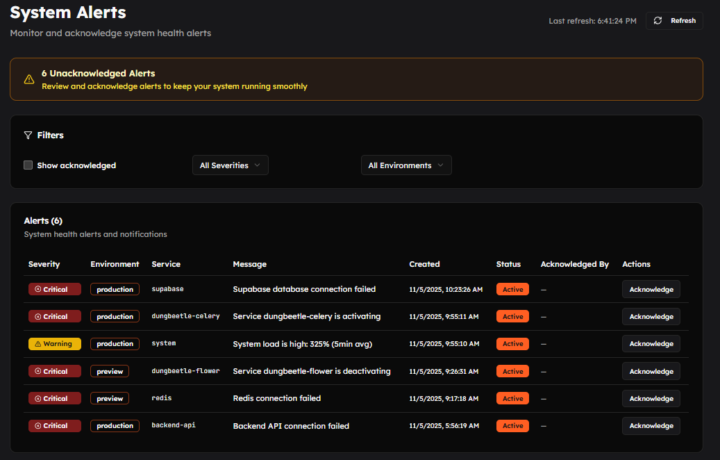Click Critical badge in supabase row
The height and width of the screenshot is (460, 720).
55,289
